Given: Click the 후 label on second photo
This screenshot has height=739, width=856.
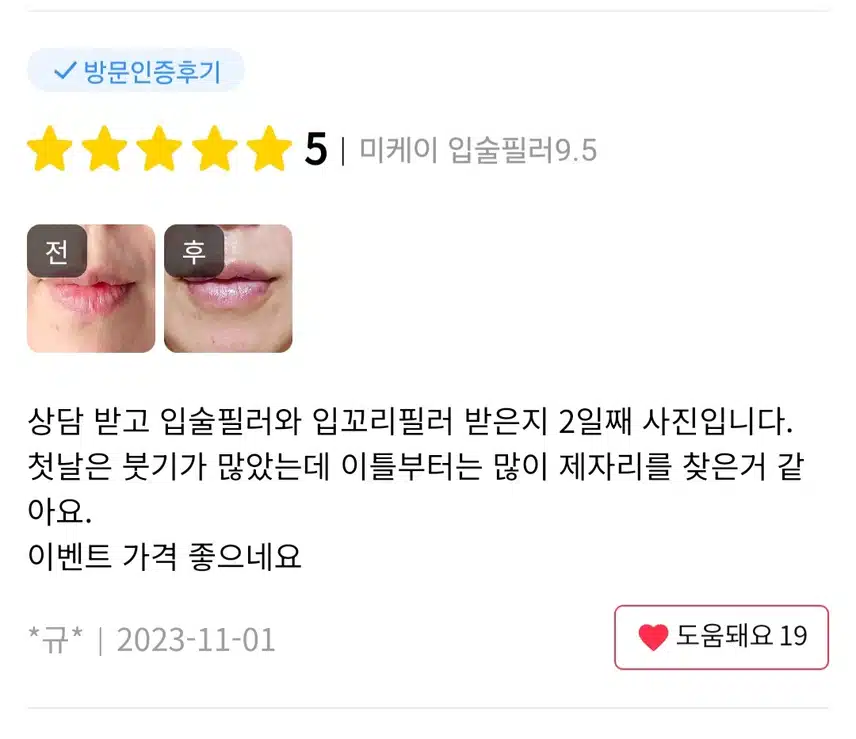Looking at the screenshot, I should [x=194, y=251].
